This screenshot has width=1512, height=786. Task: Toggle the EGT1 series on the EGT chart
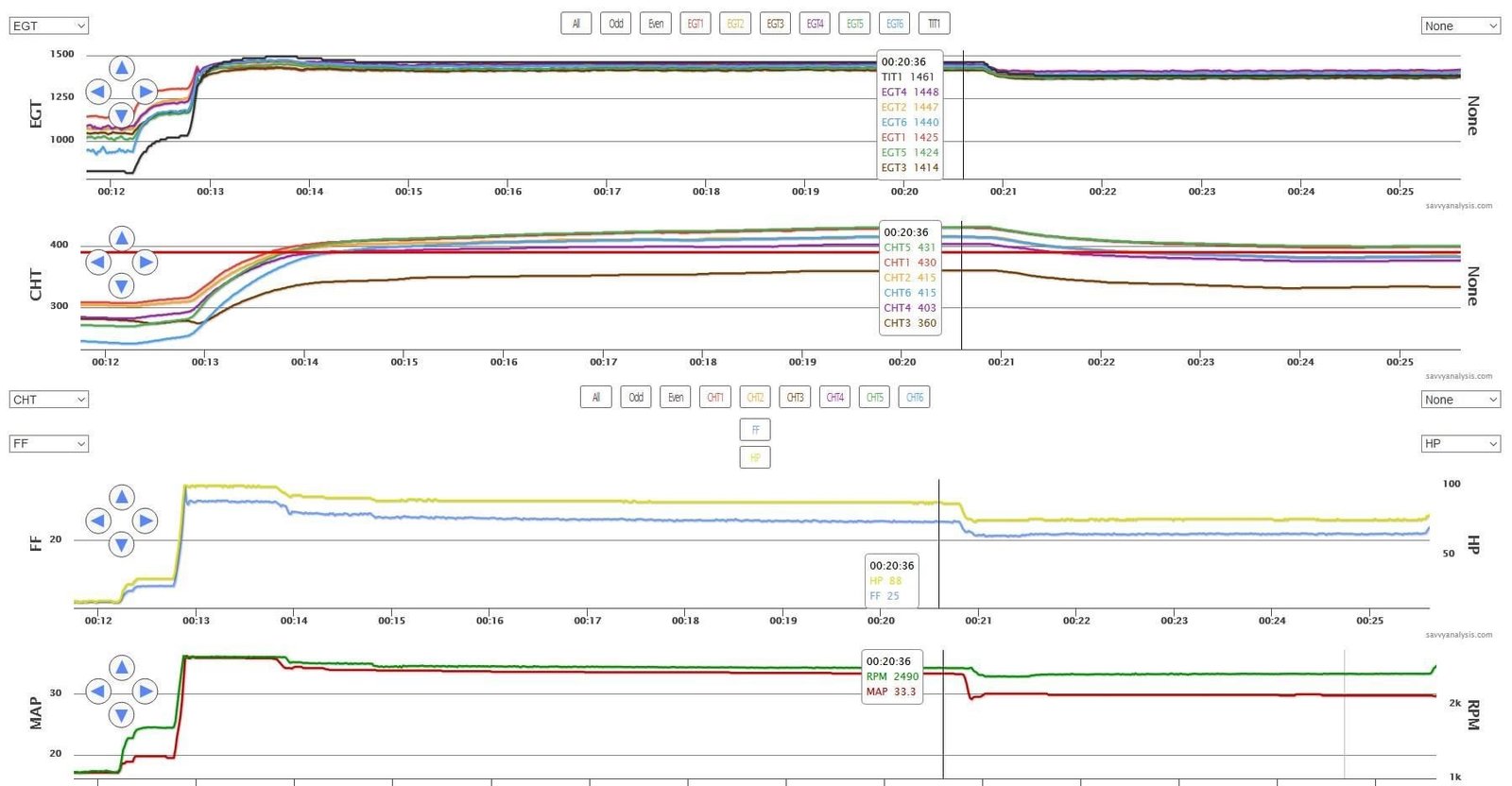pos(695,24)
